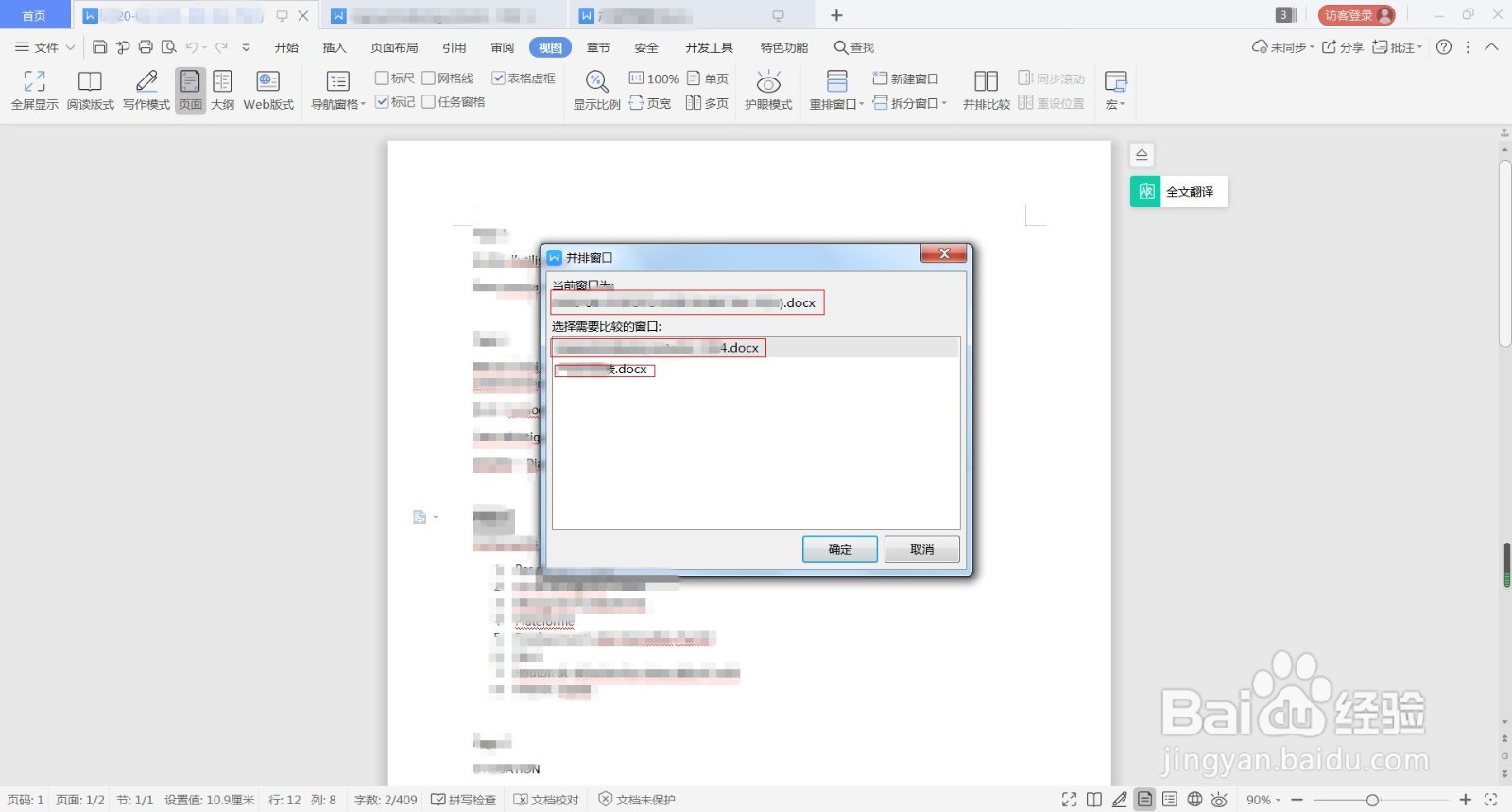Toggle 拼写检查 spell check in status bar
Screen dimensions: 1512x812
coord(463,800)
